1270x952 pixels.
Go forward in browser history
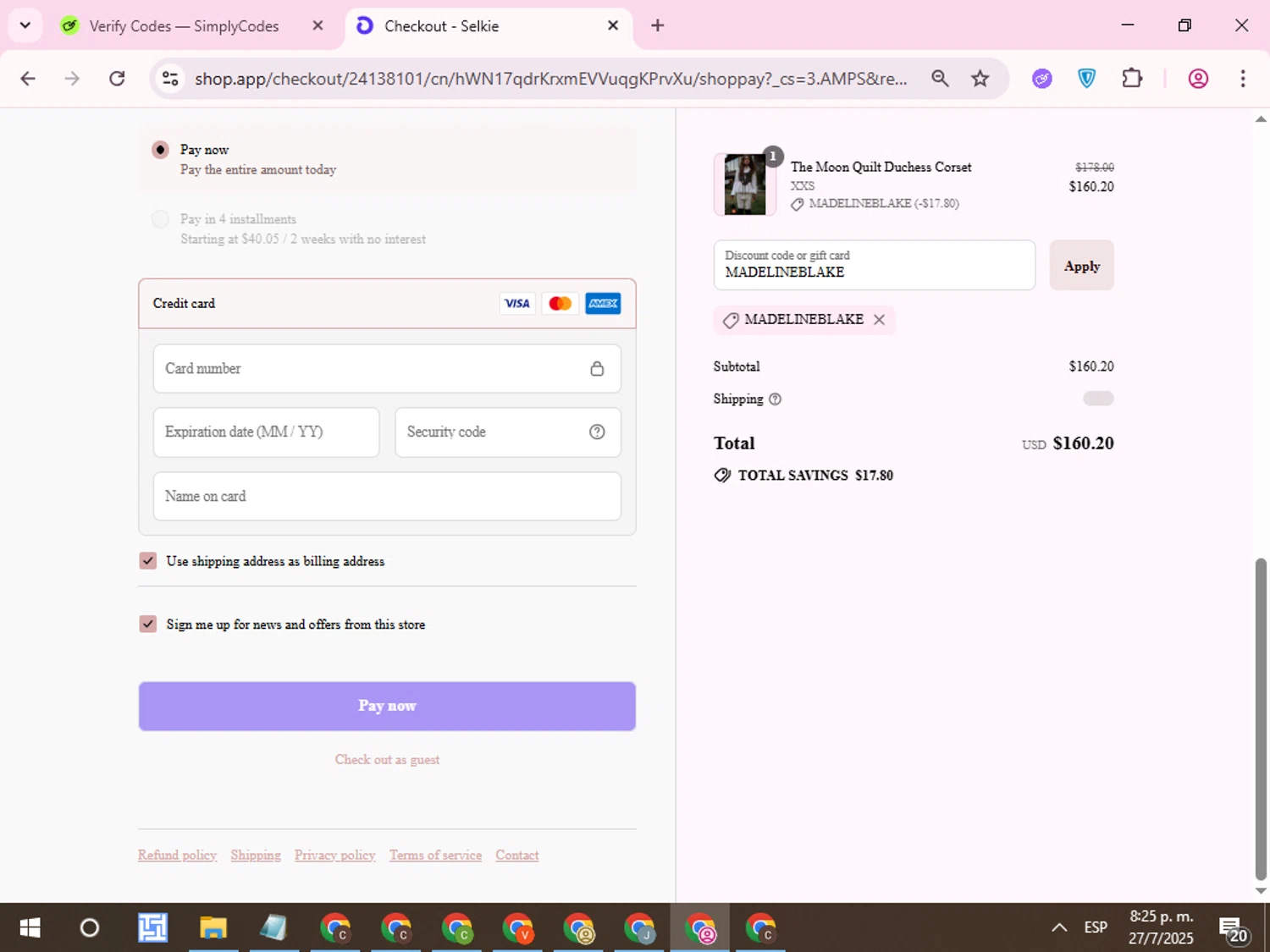pyautogui.click(x=72, y=79)
